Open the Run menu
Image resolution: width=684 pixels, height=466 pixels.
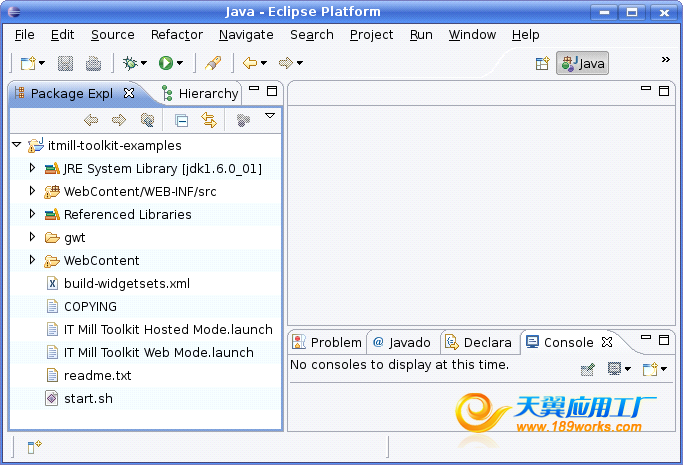coord(421,34)
